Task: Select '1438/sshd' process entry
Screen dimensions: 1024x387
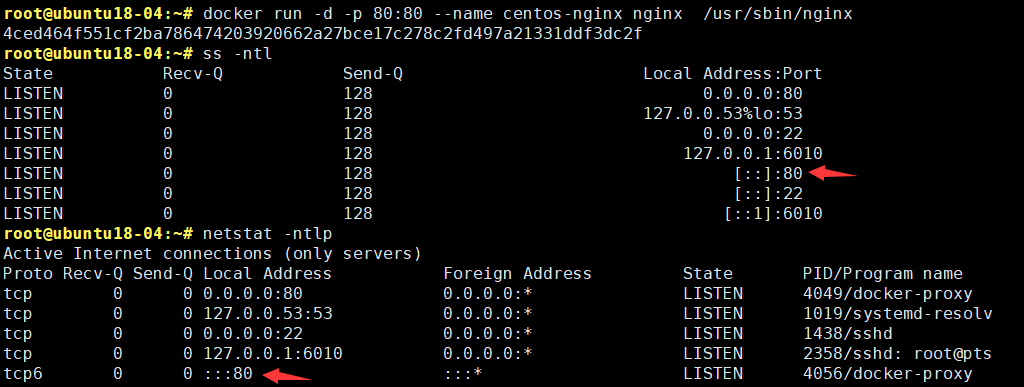Action: pyautogui.click(x=847, y=333)
